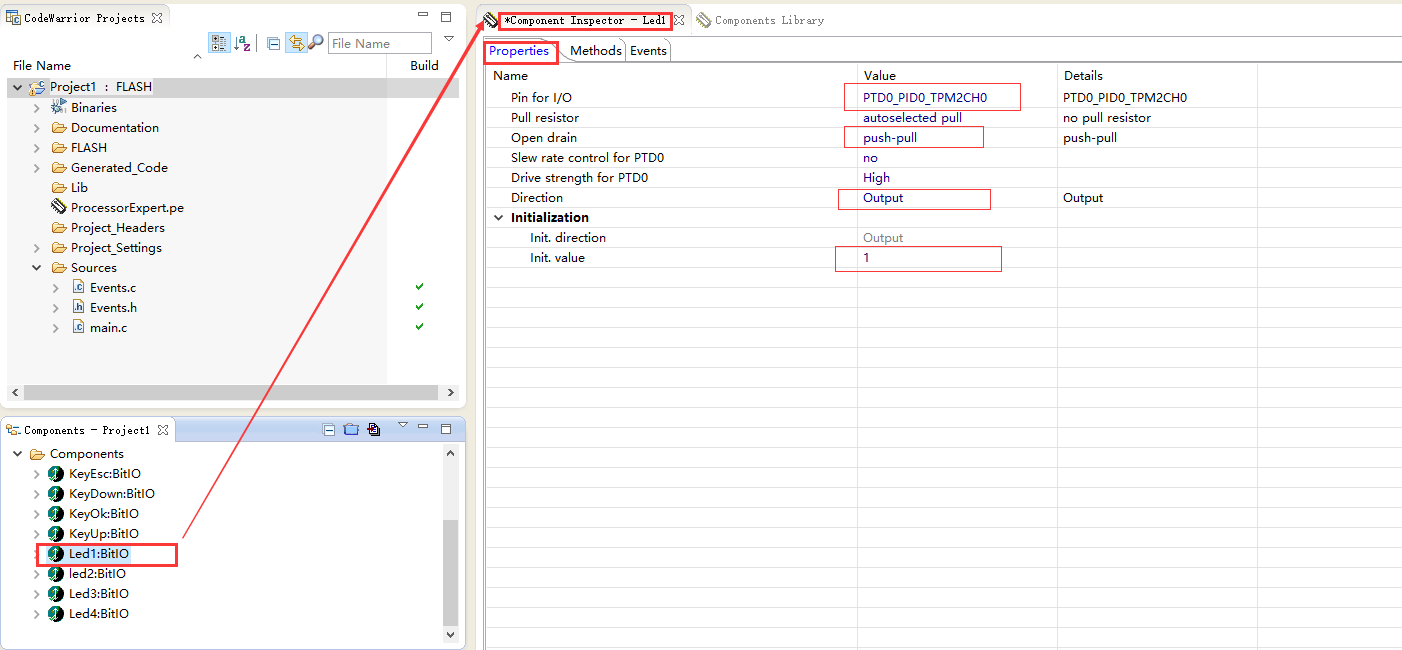Viewport: 1402px width, 650px height.
Task: Select the Led3:BitIO component
Action: [x=98, y=594]
